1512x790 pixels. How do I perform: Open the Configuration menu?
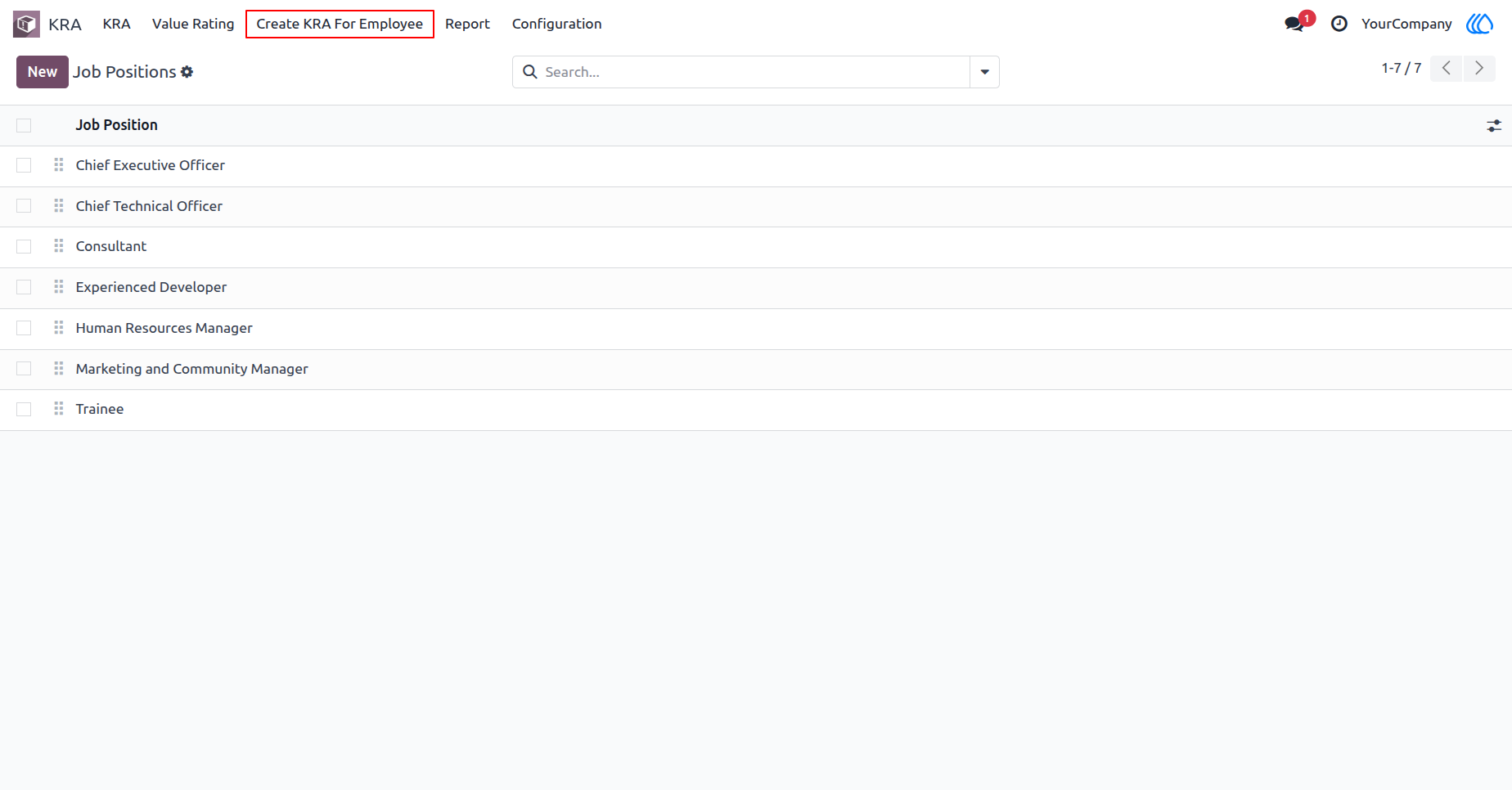(x=556, y=24)
